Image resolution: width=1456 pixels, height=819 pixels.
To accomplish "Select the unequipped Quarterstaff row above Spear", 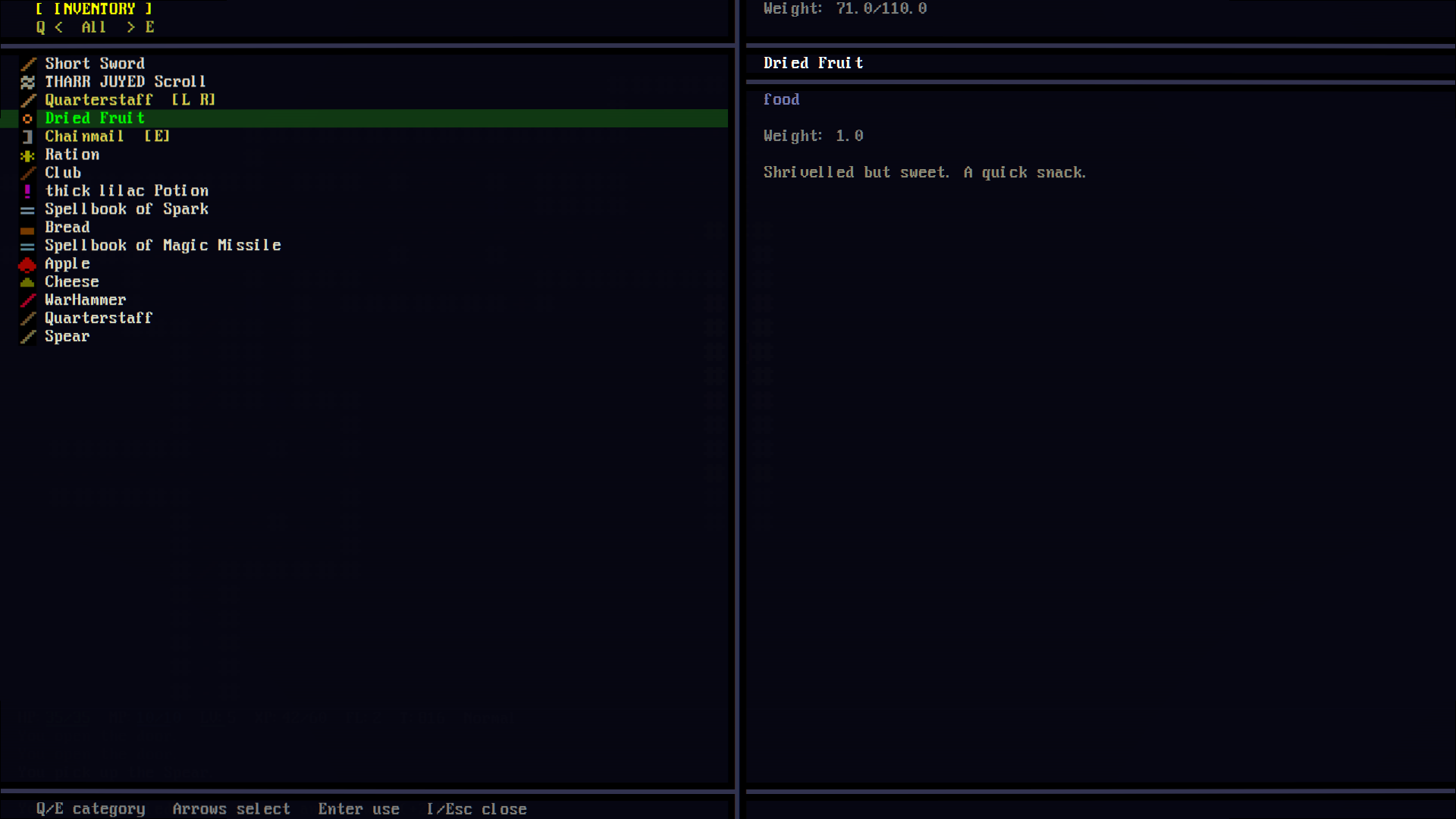I will tap(364, 318).
